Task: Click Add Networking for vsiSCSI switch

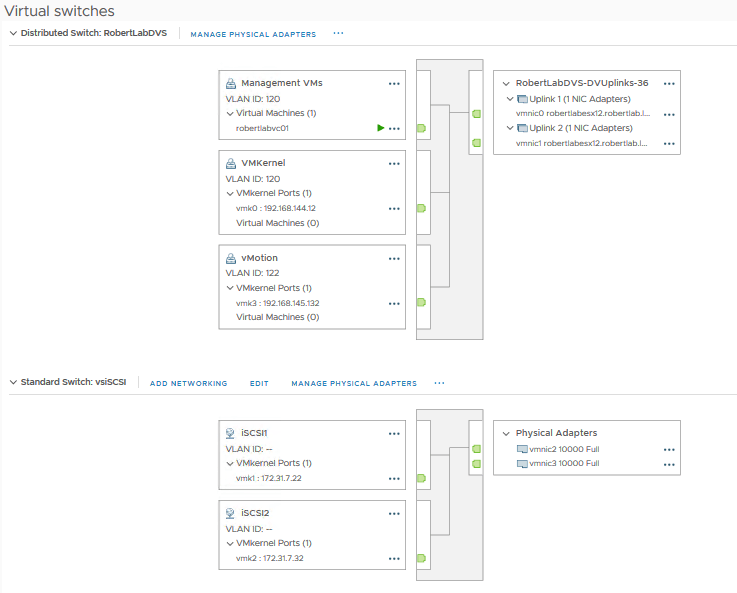Action: tap(188, 384)
